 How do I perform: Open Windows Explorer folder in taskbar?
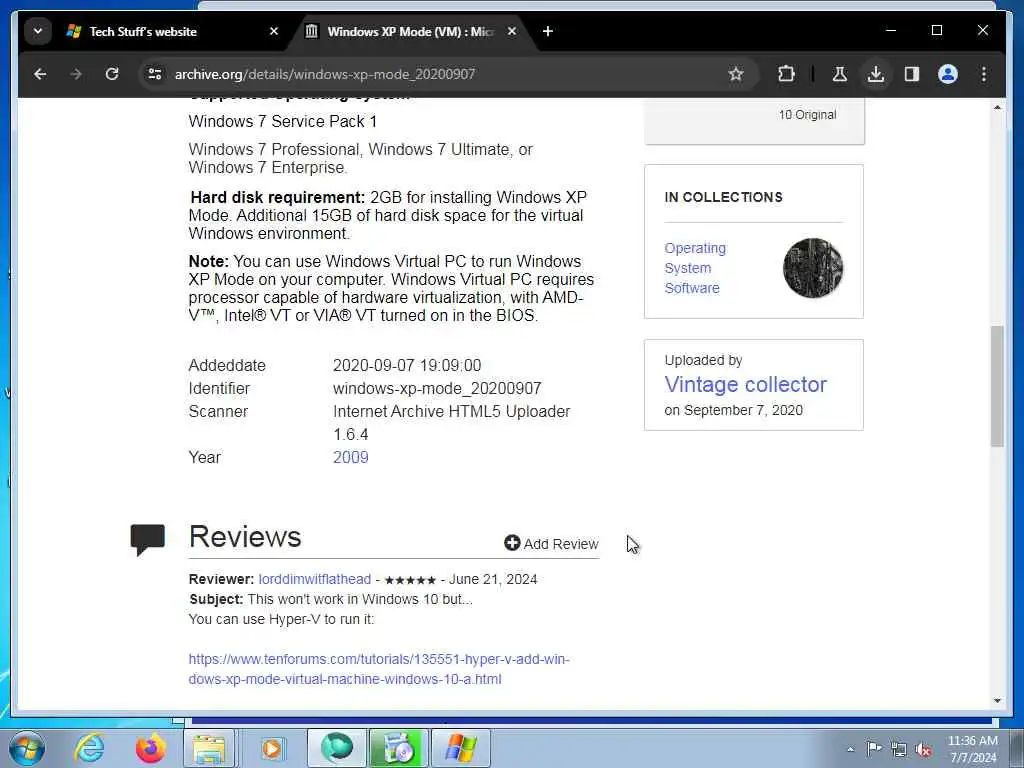tap(209, 748)
